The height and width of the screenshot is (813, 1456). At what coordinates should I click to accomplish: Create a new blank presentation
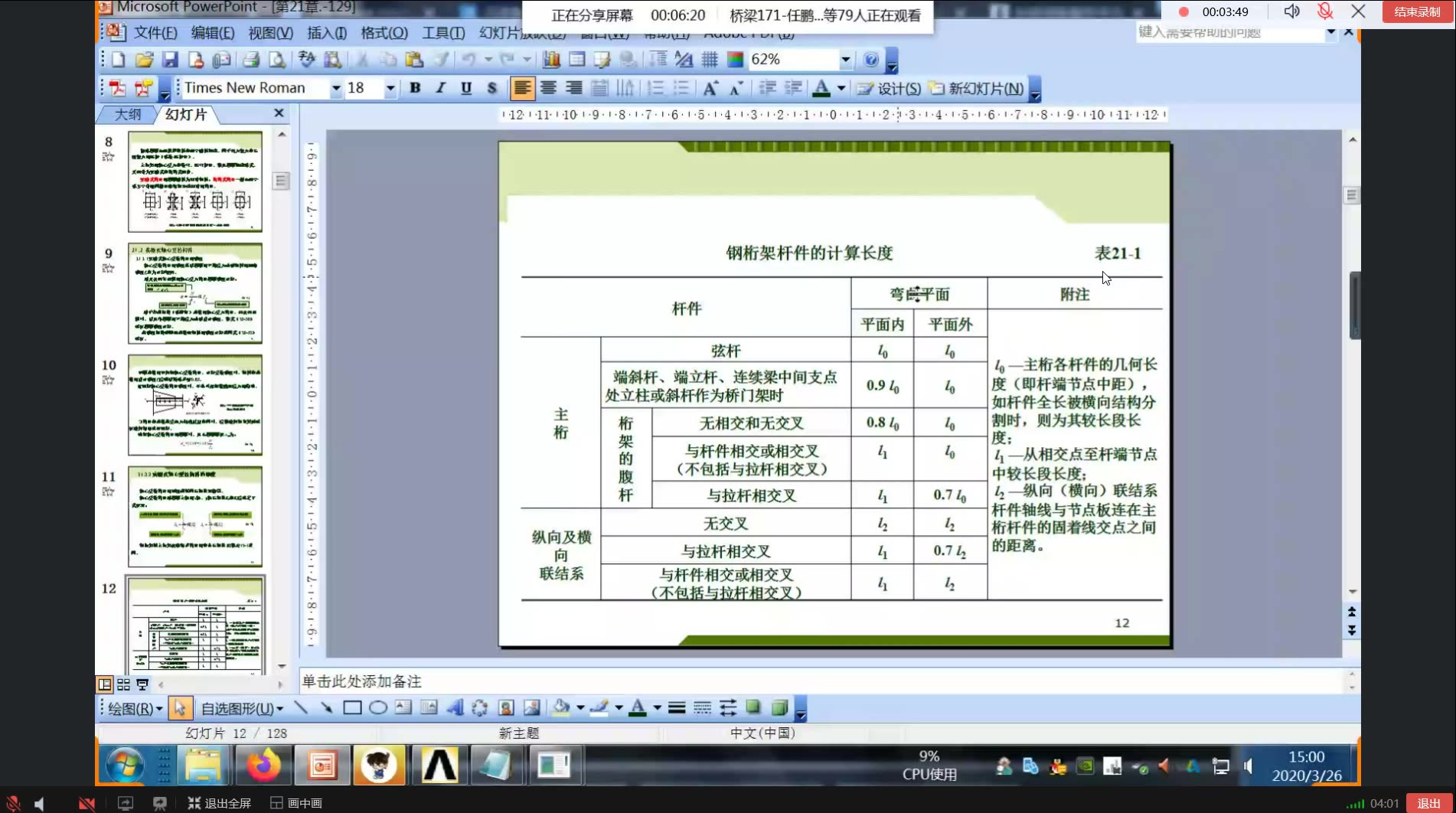click(x=119, y=60)
